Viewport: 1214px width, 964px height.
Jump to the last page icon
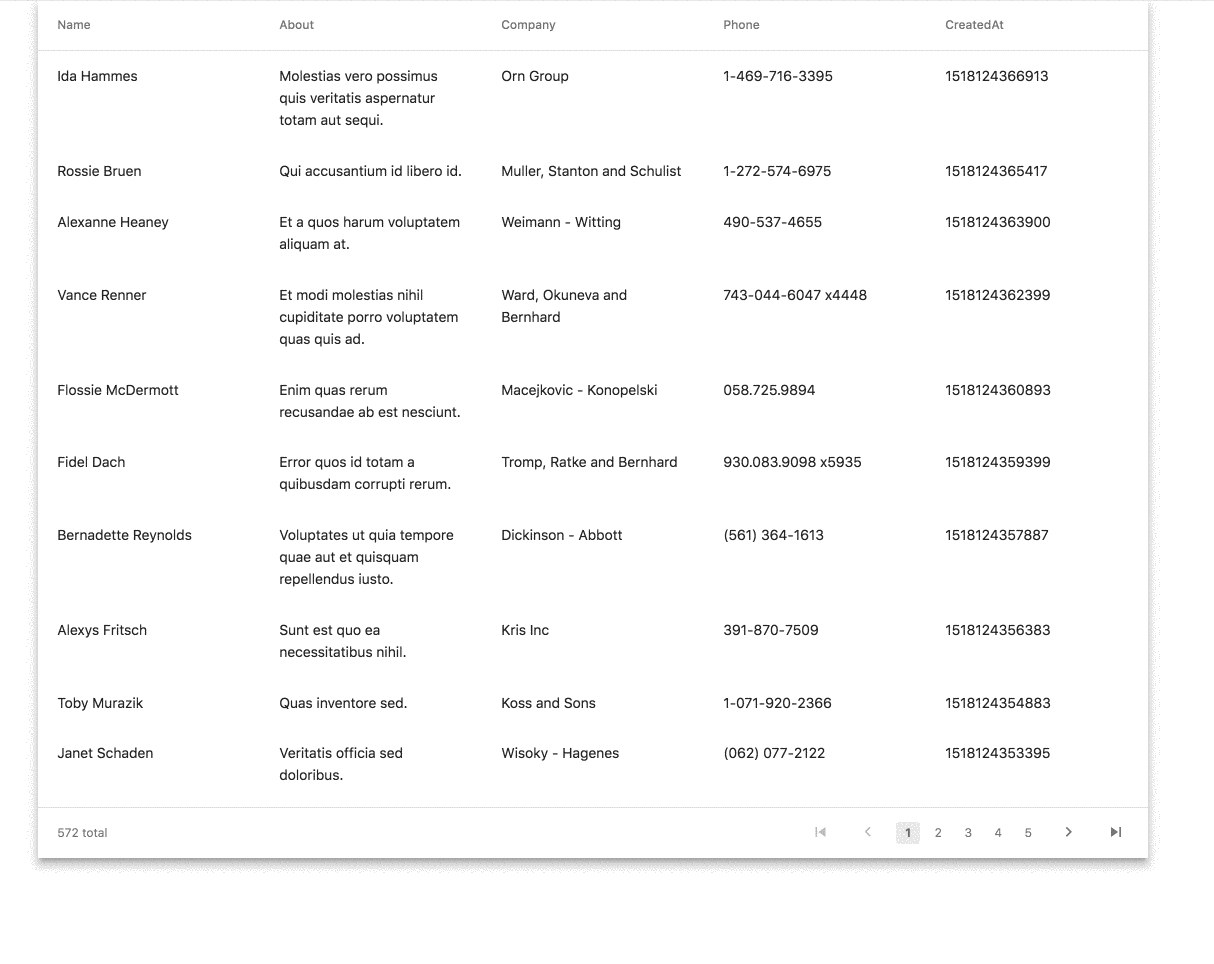[1116, 832]
